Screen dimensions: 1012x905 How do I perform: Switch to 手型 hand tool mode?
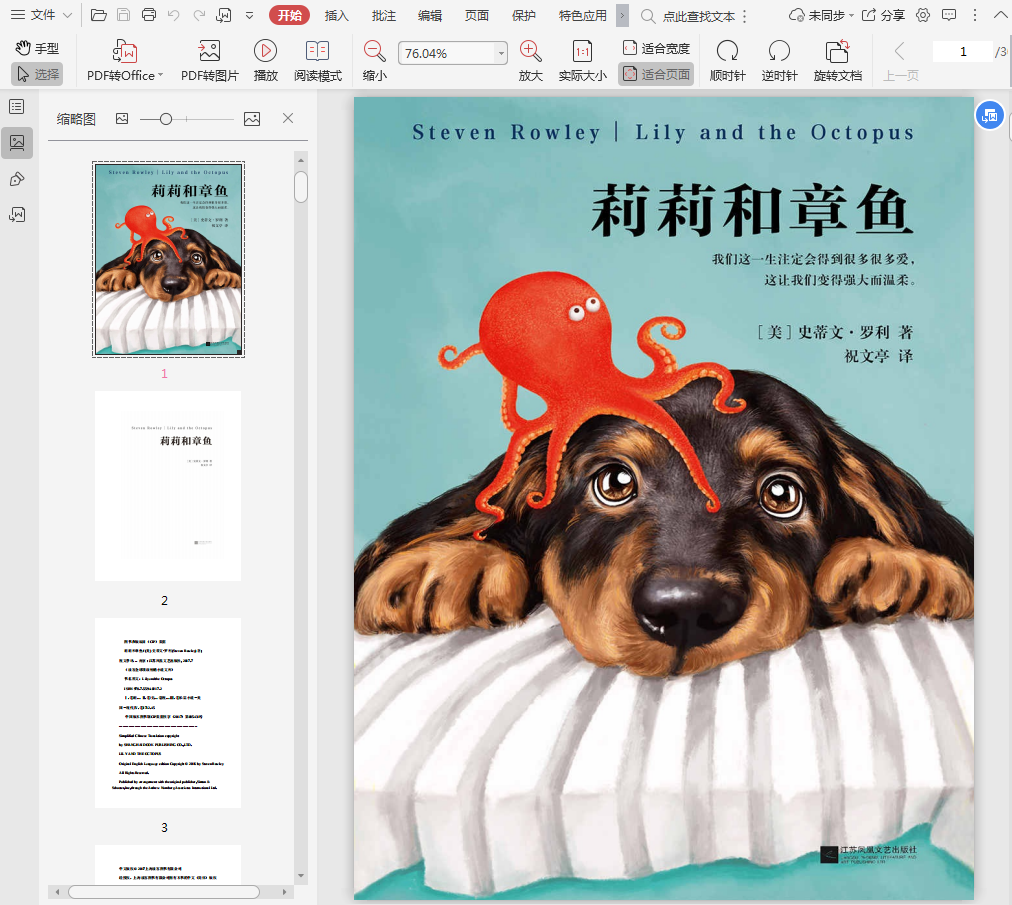click(38, 48)
